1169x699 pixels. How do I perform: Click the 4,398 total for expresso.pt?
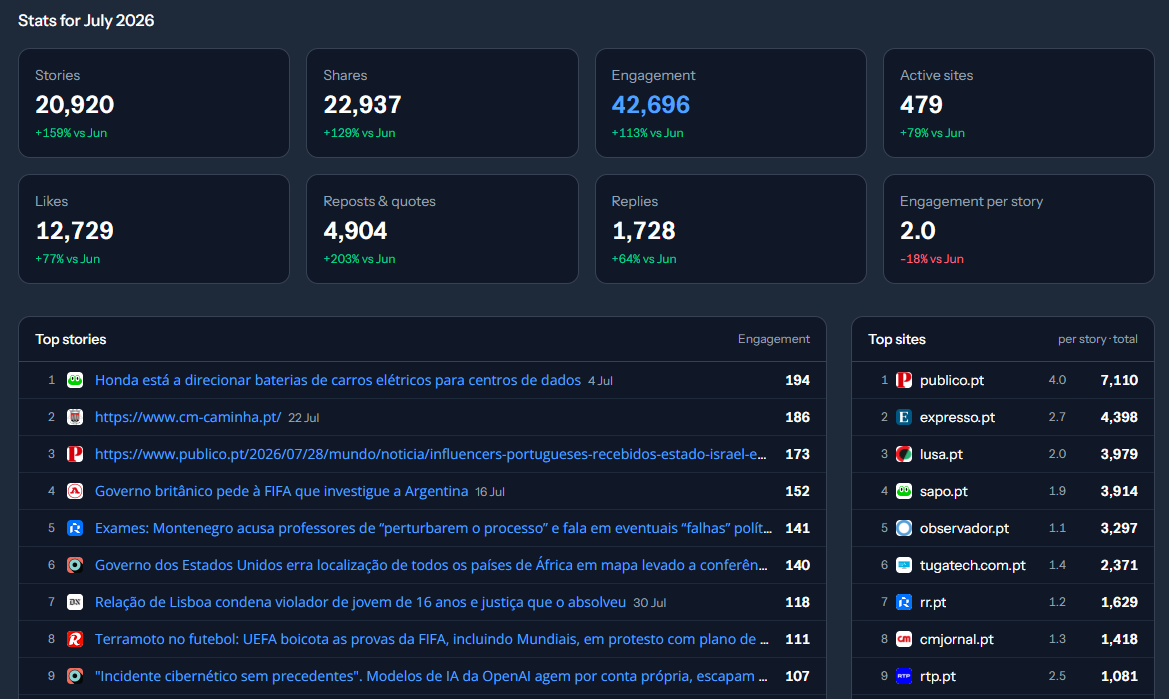click(1119, 417)
